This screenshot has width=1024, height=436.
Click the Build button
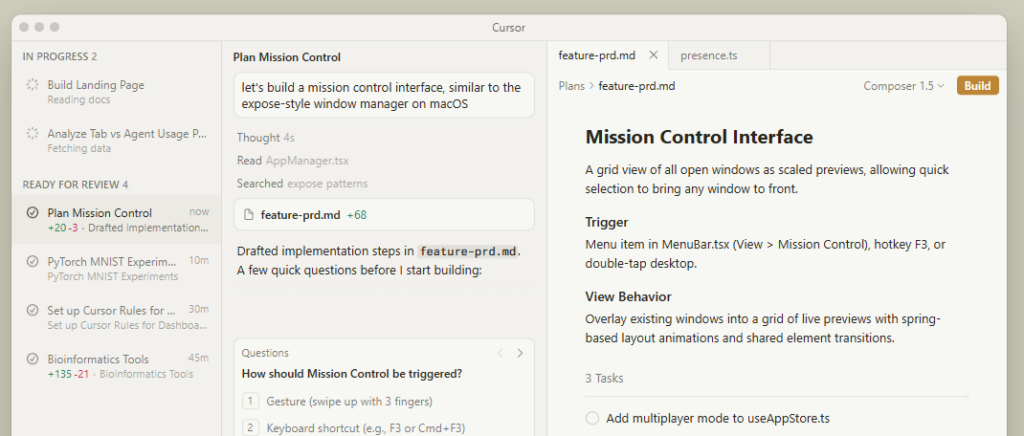click(978, 86)
